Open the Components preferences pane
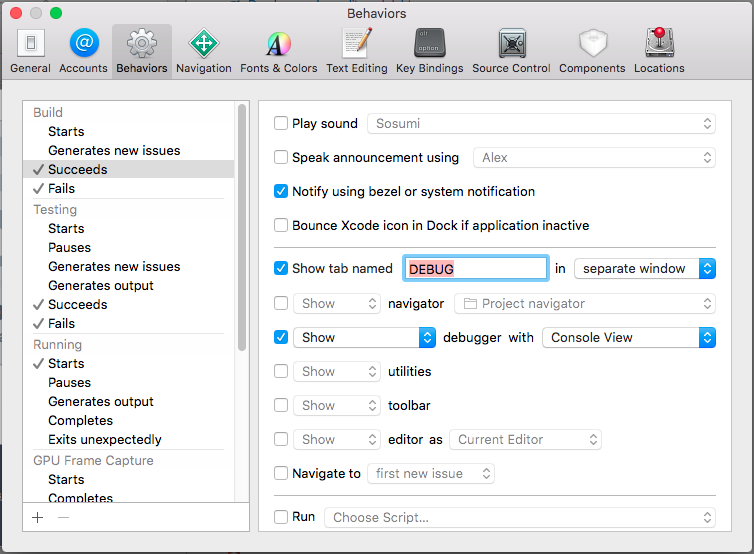The width and height of the screenshot is (754, 554). 593,51
